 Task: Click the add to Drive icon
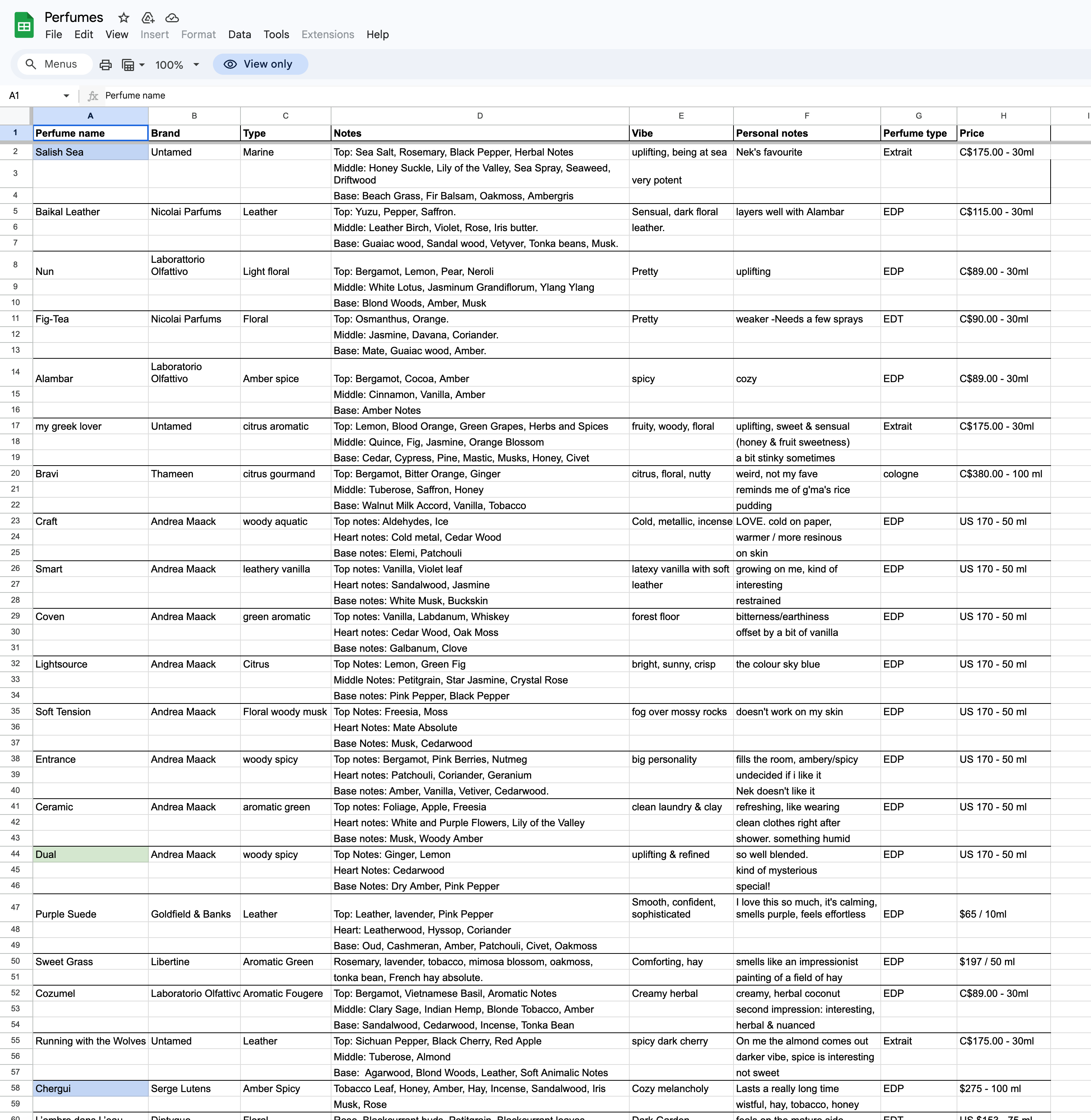[x=148, y=18]
